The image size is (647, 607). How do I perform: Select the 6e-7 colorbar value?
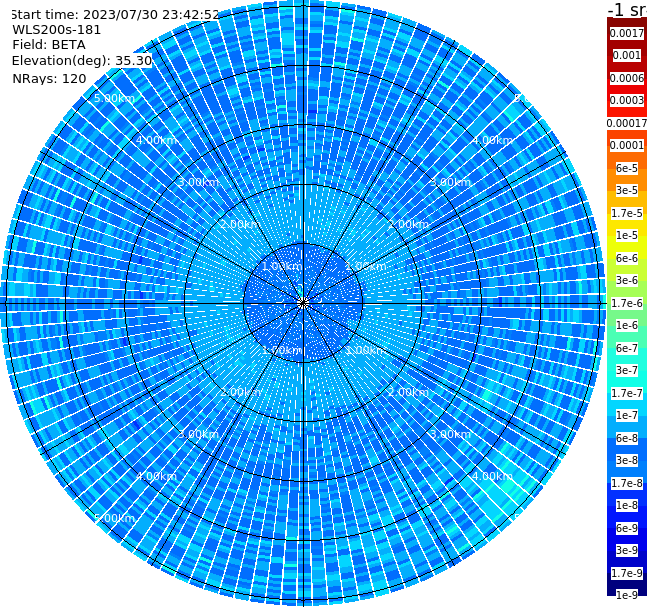tap(627, 348)
